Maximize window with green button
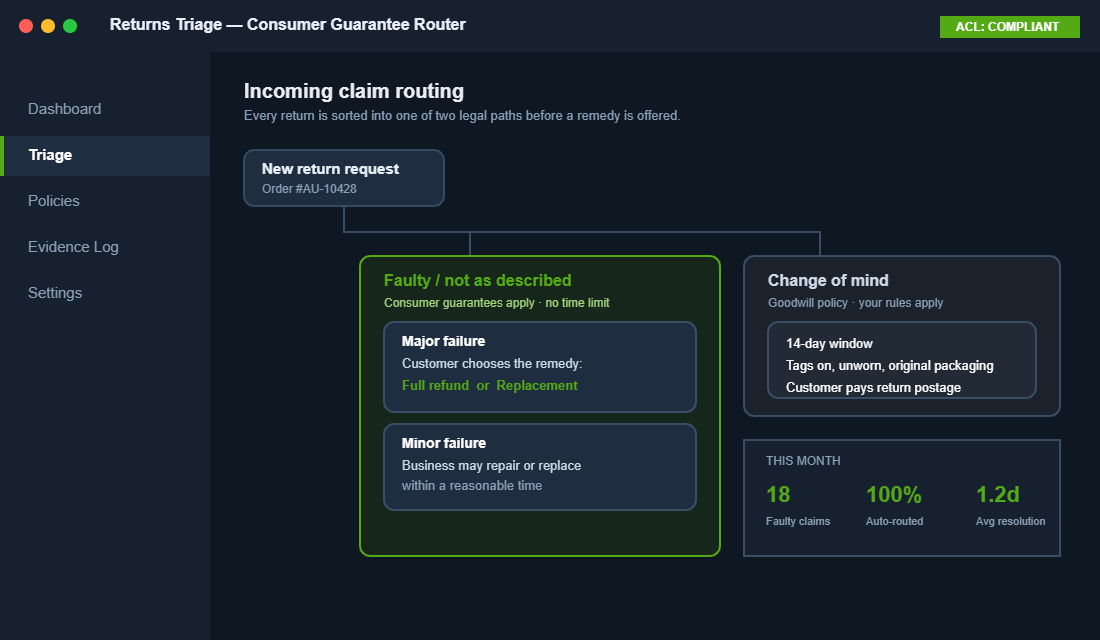1100x640 pixels. [x=70, y=26]
